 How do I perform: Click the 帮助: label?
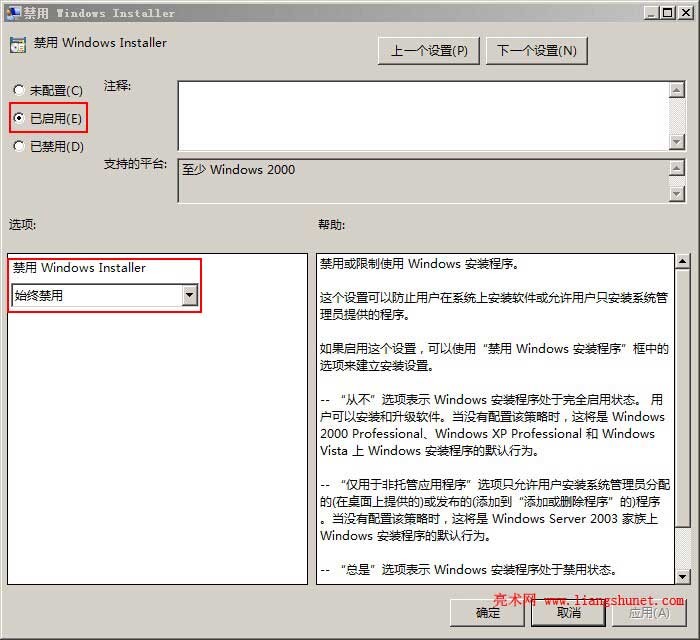[331, 224]
